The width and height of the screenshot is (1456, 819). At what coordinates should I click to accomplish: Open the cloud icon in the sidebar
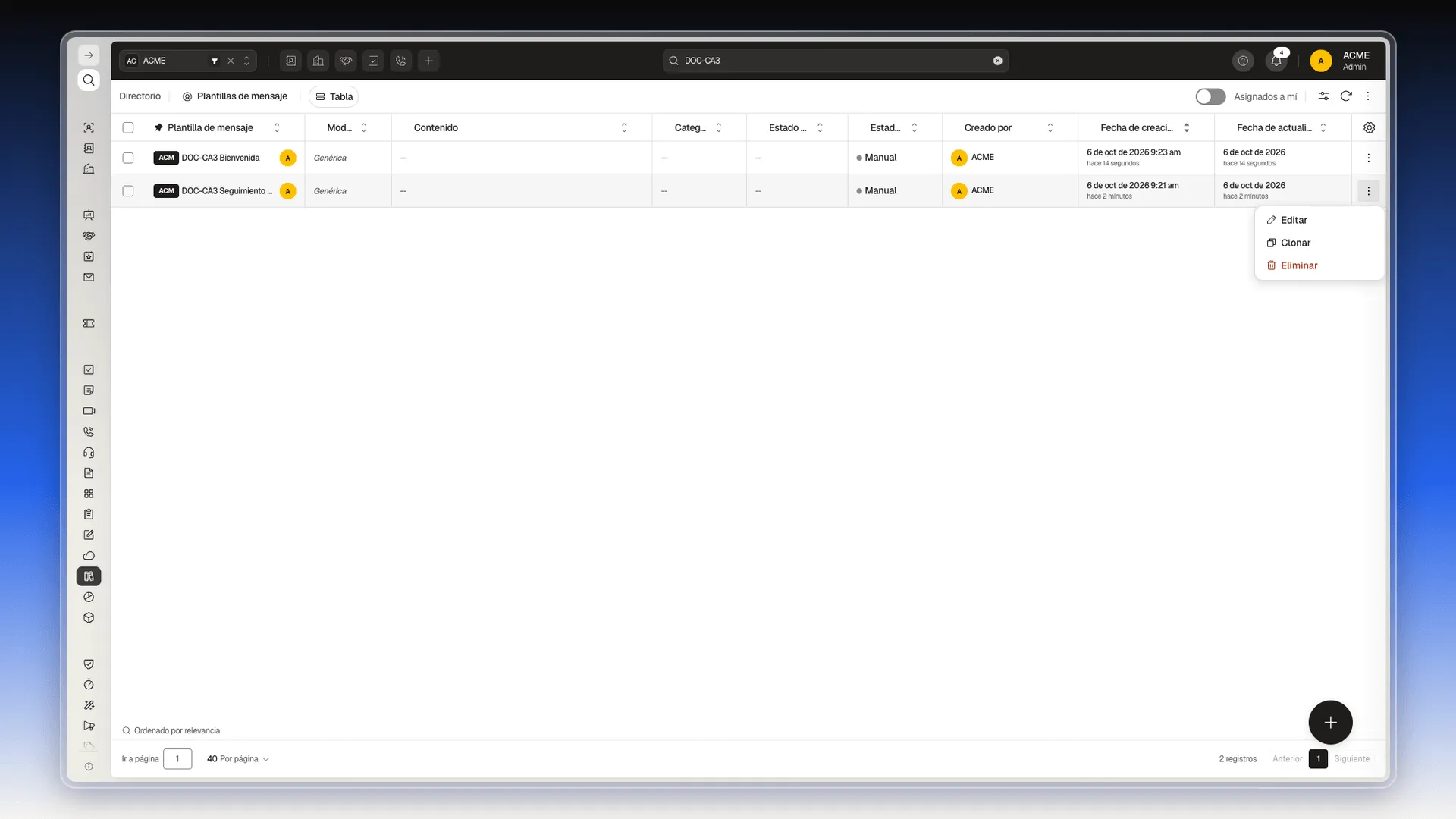(x=89, y=556)
